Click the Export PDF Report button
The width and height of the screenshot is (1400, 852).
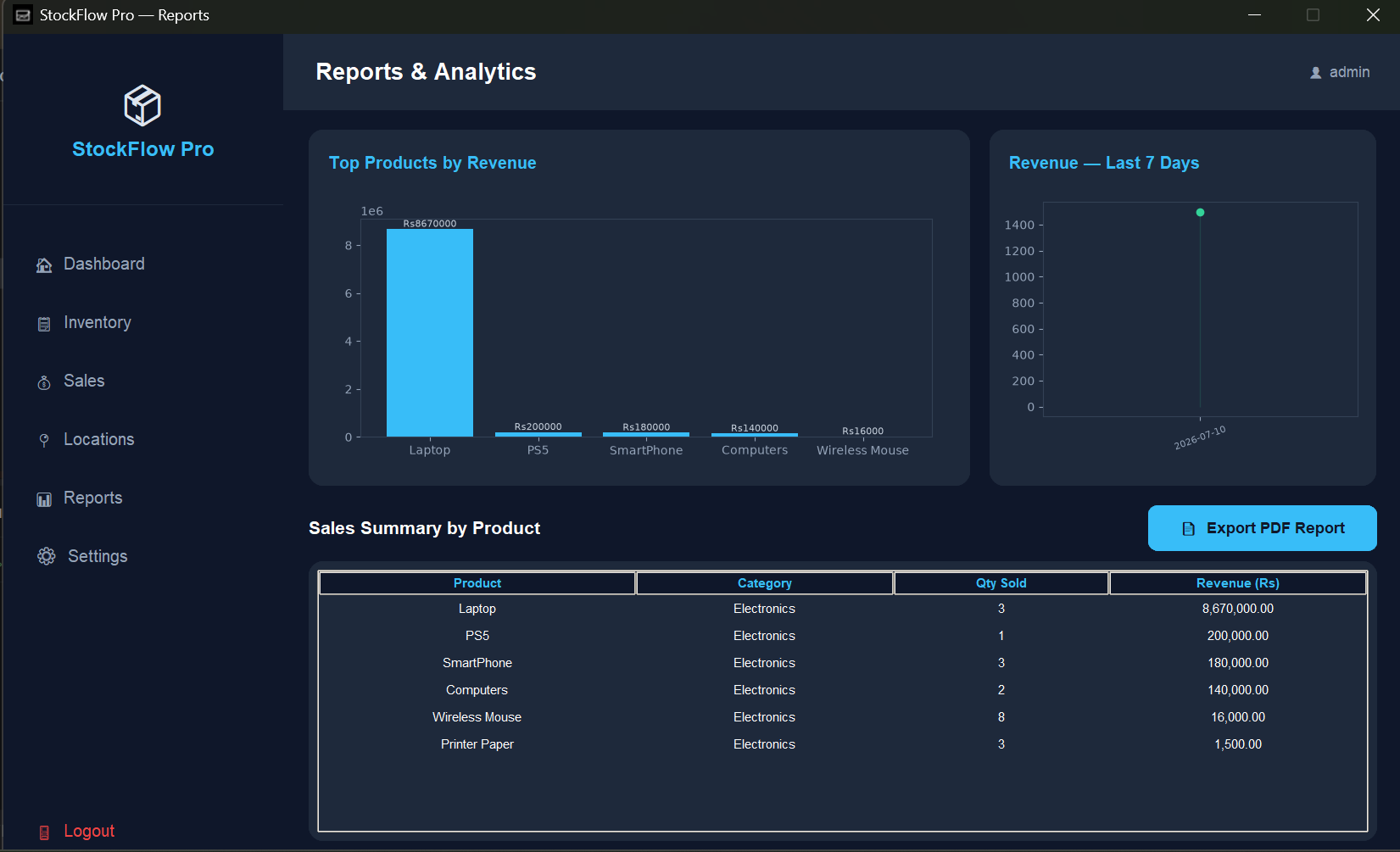tap(1262, 528)
